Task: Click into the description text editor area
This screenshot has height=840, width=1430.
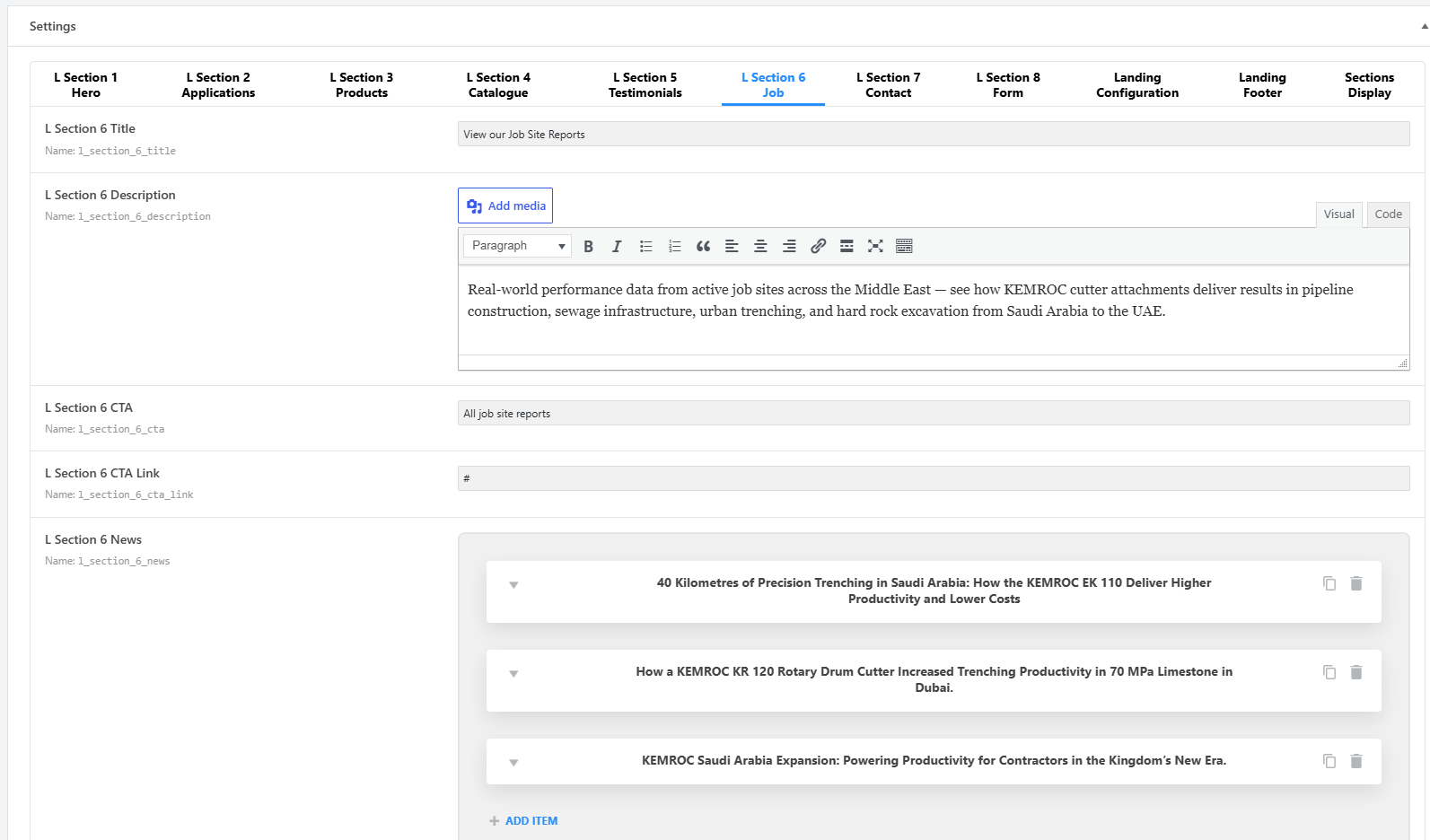Action: pos(934,311)
